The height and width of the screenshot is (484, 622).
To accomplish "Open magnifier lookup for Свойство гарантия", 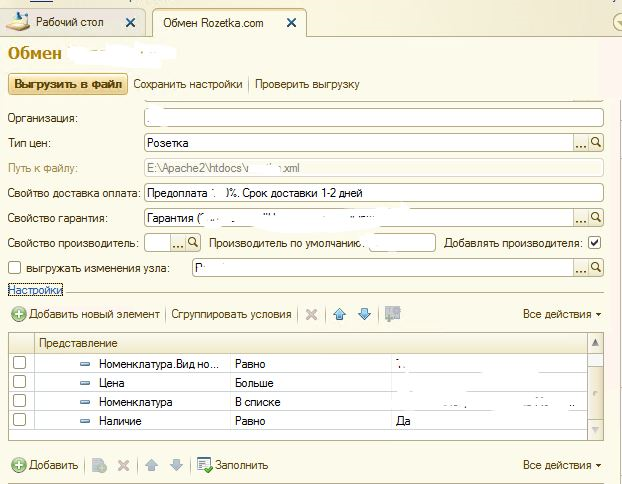I will [596, 217].
